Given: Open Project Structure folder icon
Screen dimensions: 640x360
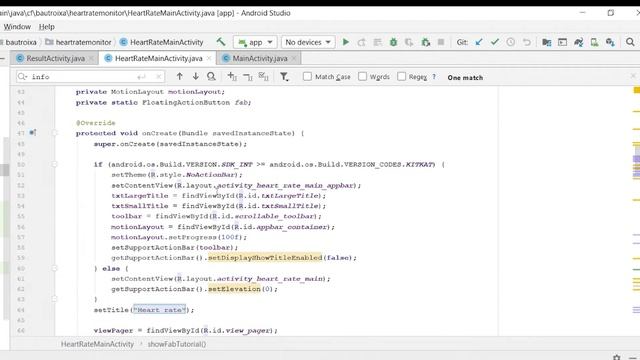Looking at the screenshot, I should click(547, 42).
